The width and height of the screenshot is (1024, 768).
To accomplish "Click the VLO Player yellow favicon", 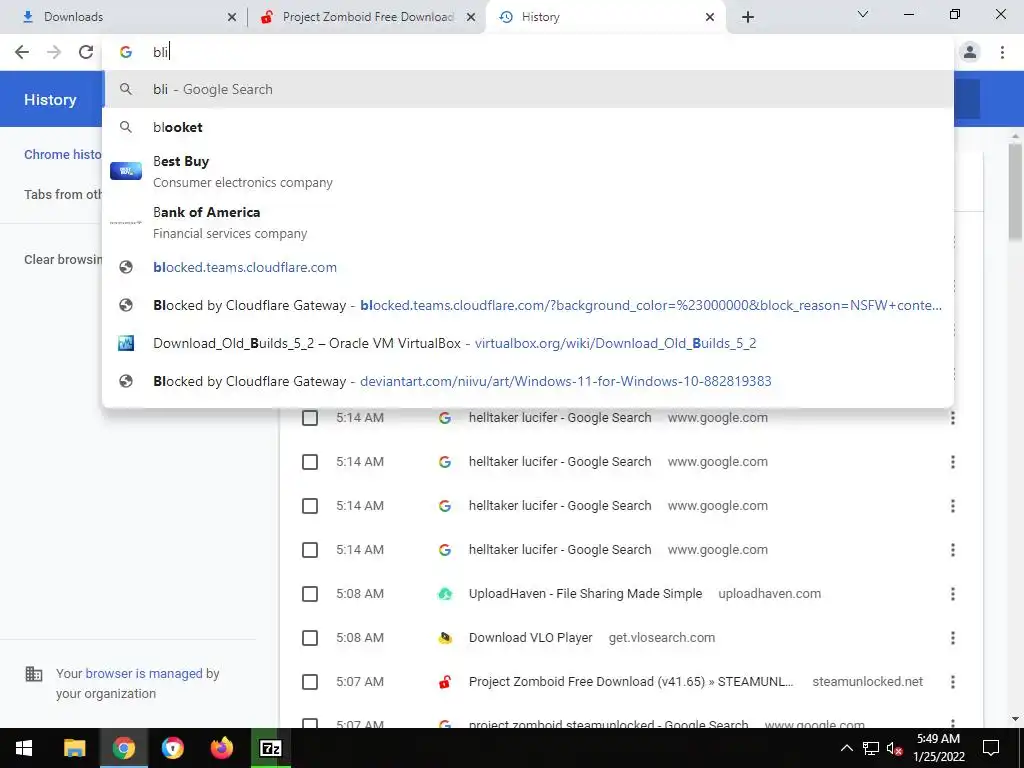I will pyautogui.click(x=445, y=638).
